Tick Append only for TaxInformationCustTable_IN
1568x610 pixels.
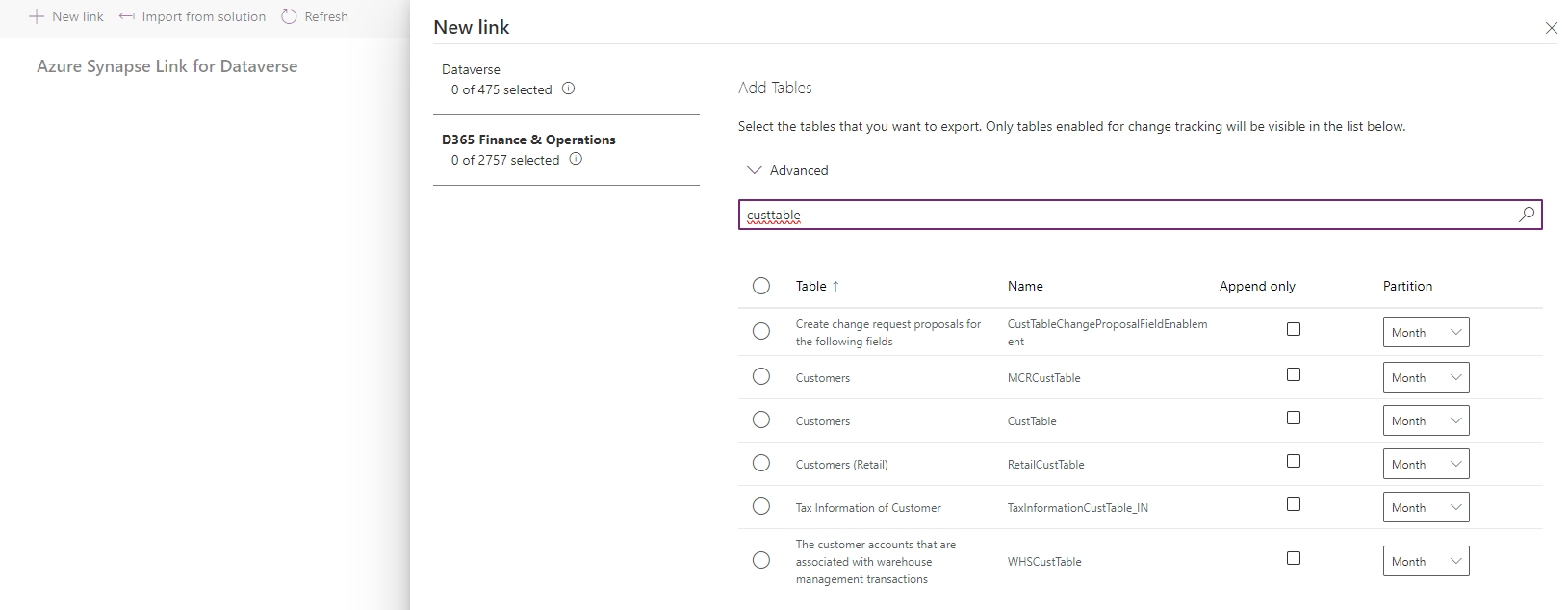1294,504
